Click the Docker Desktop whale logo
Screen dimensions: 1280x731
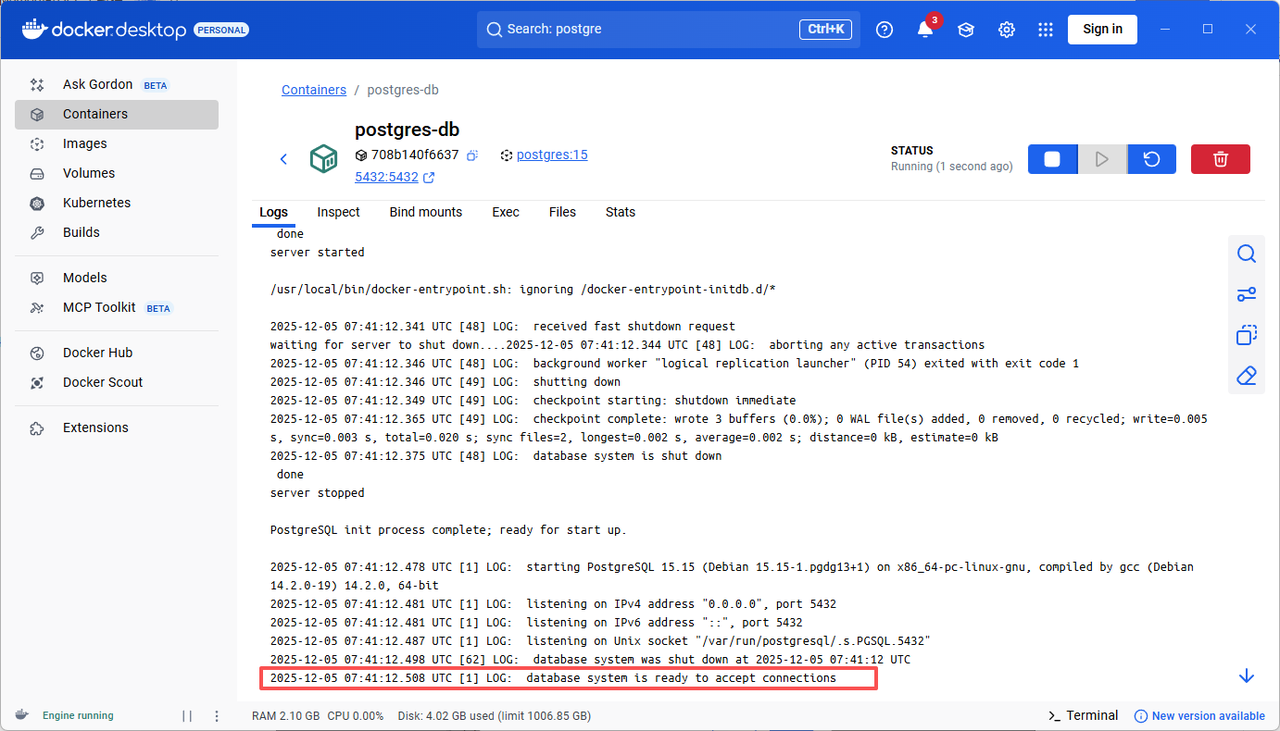(x=36, y=29)
